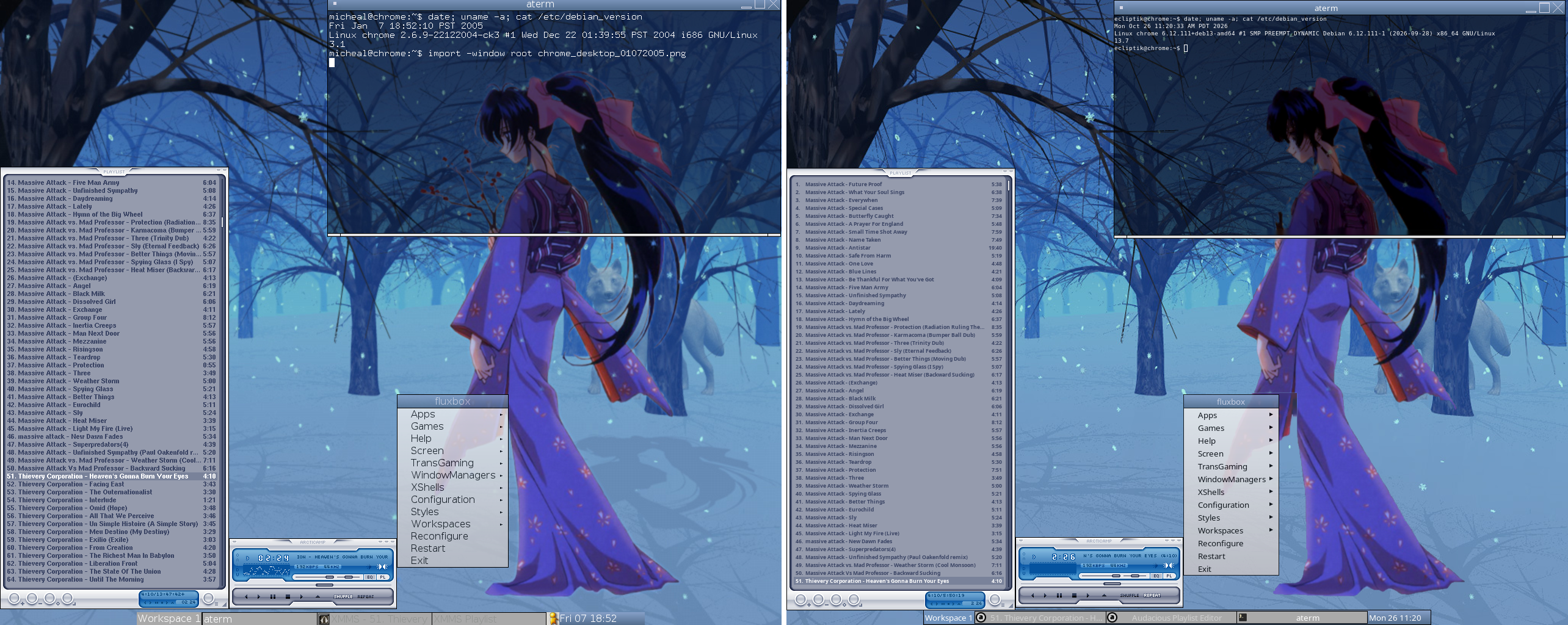This screenshot has width=1568, height=625.
Task: Toggle SHUFFLE in the XMMS player
Action: click(343, 597)
